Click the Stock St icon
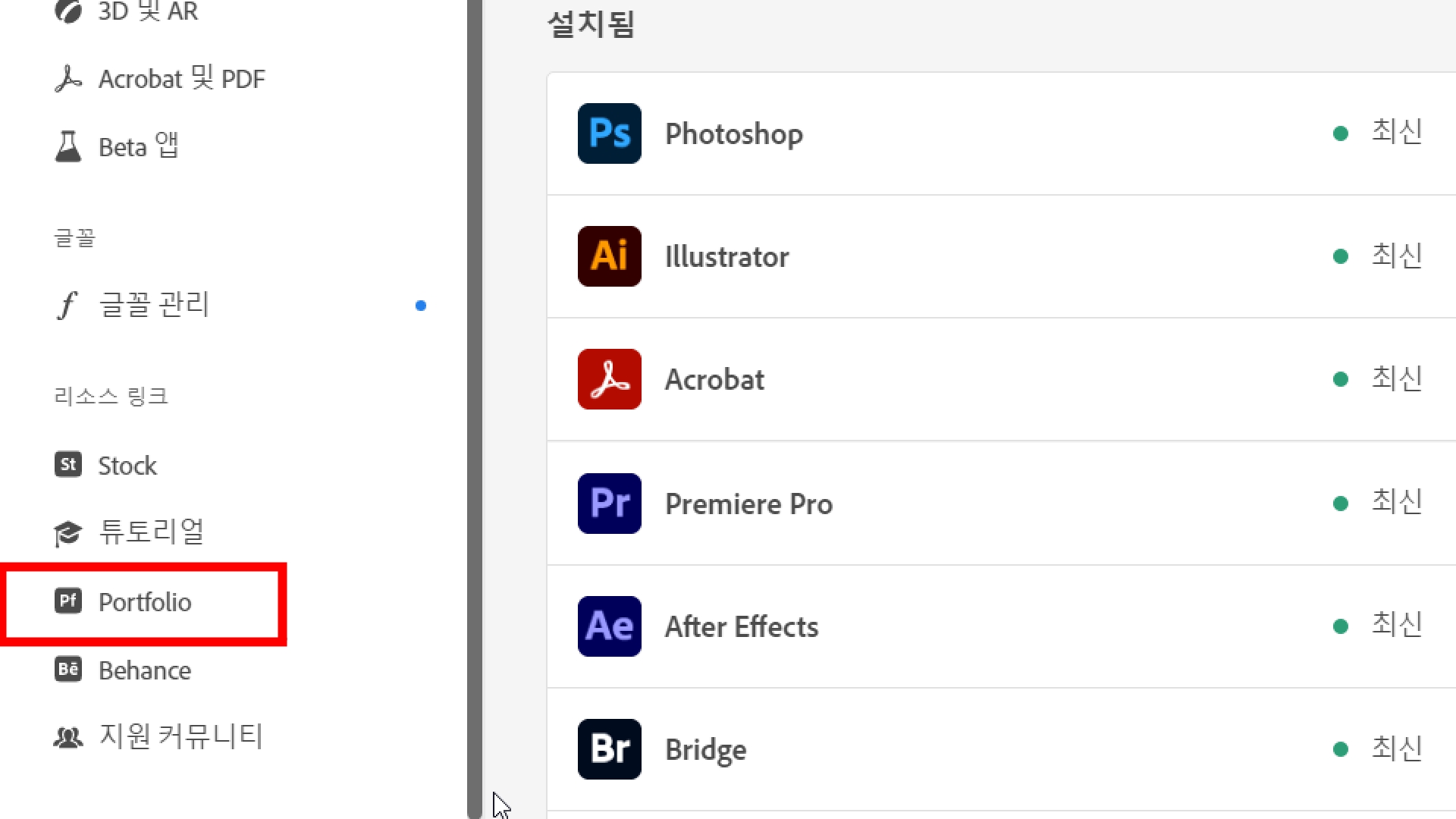Viewport: 1456px width, 819px height. tap(68, 464)
